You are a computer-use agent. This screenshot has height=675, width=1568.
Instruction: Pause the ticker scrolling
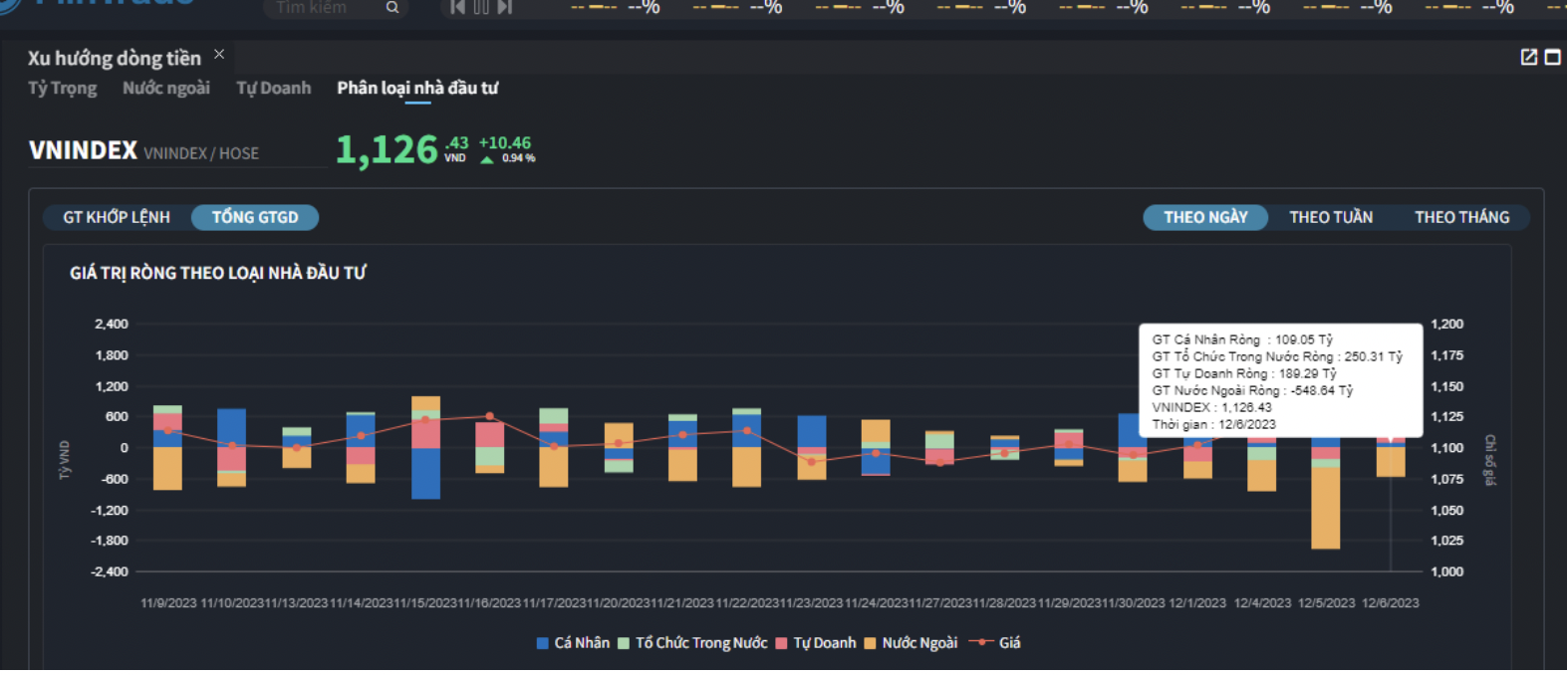(x=481, y=8)
